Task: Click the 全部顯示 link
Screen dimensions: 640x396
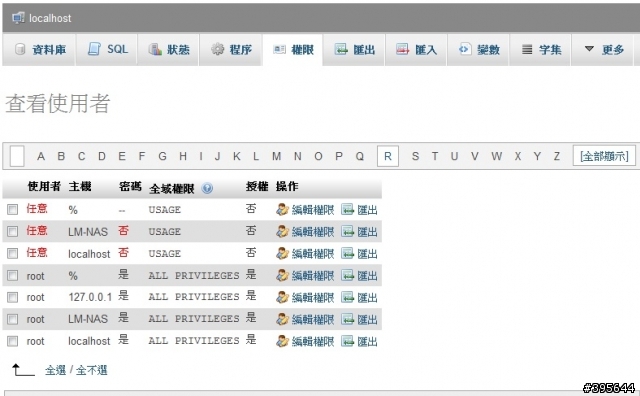Action: click(x=604, y=156)
